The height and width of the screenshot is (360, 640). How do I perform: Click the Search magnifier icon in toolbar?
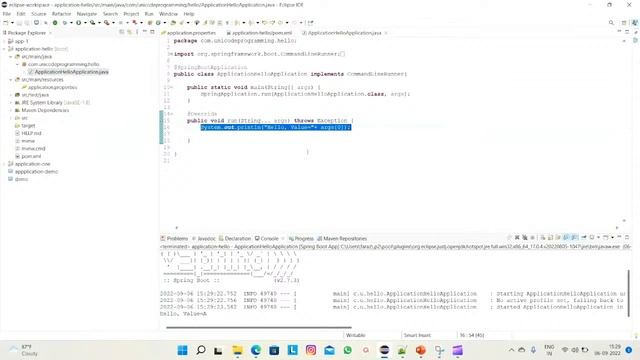611,23
